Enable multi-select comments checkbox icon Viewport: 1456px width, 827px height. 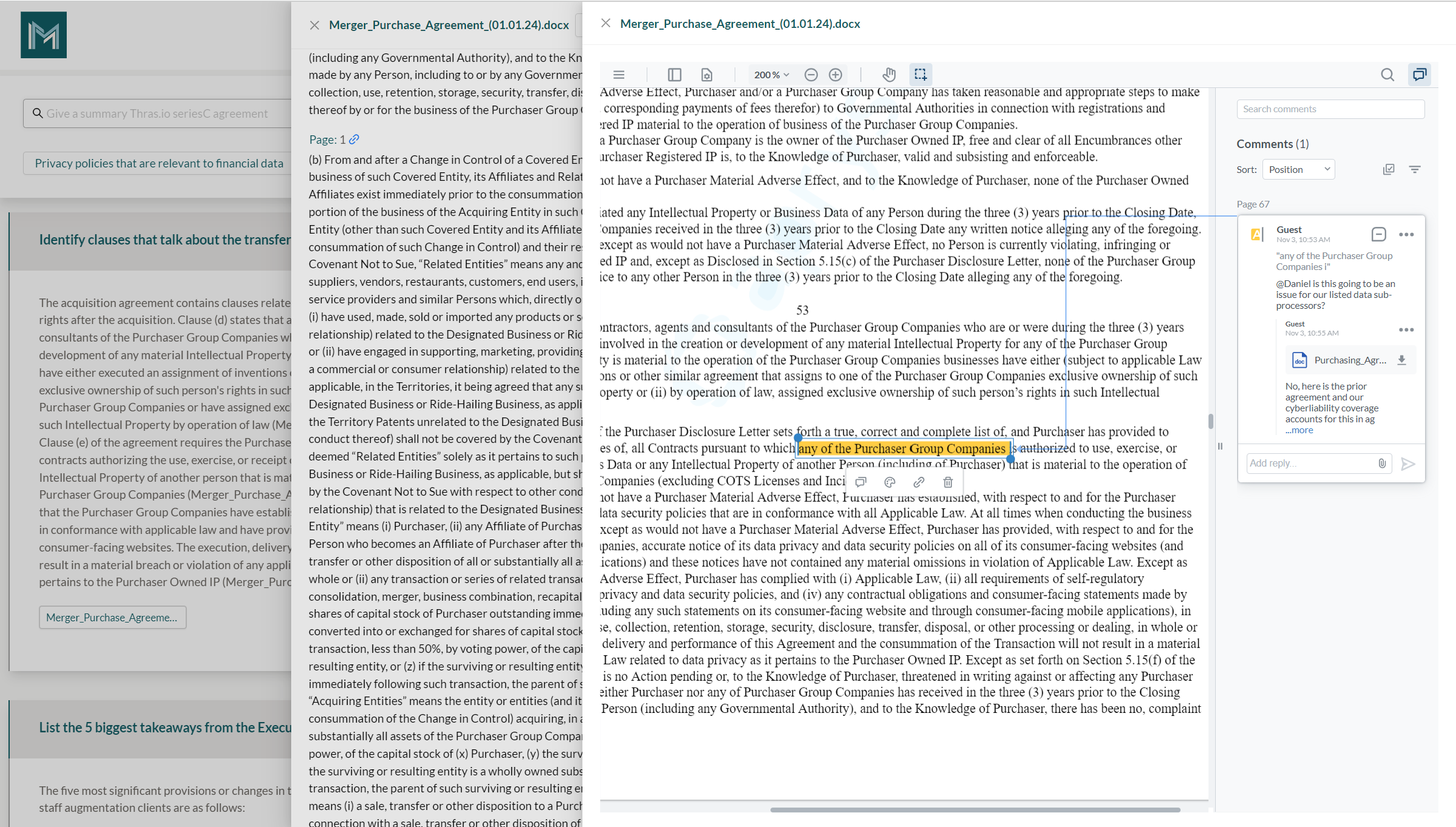coord(1389,169)
